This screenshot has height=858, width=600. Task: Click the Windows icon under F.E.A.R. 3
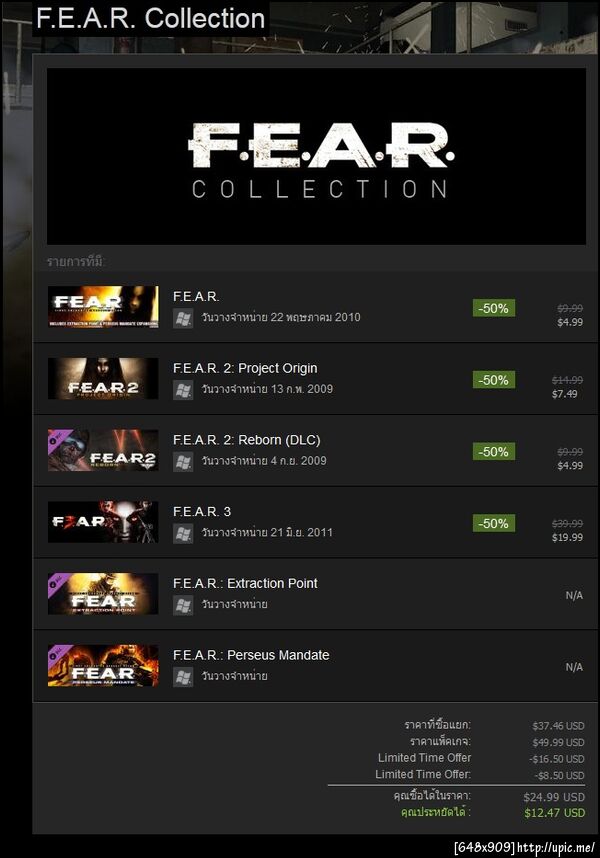(183, 533)
